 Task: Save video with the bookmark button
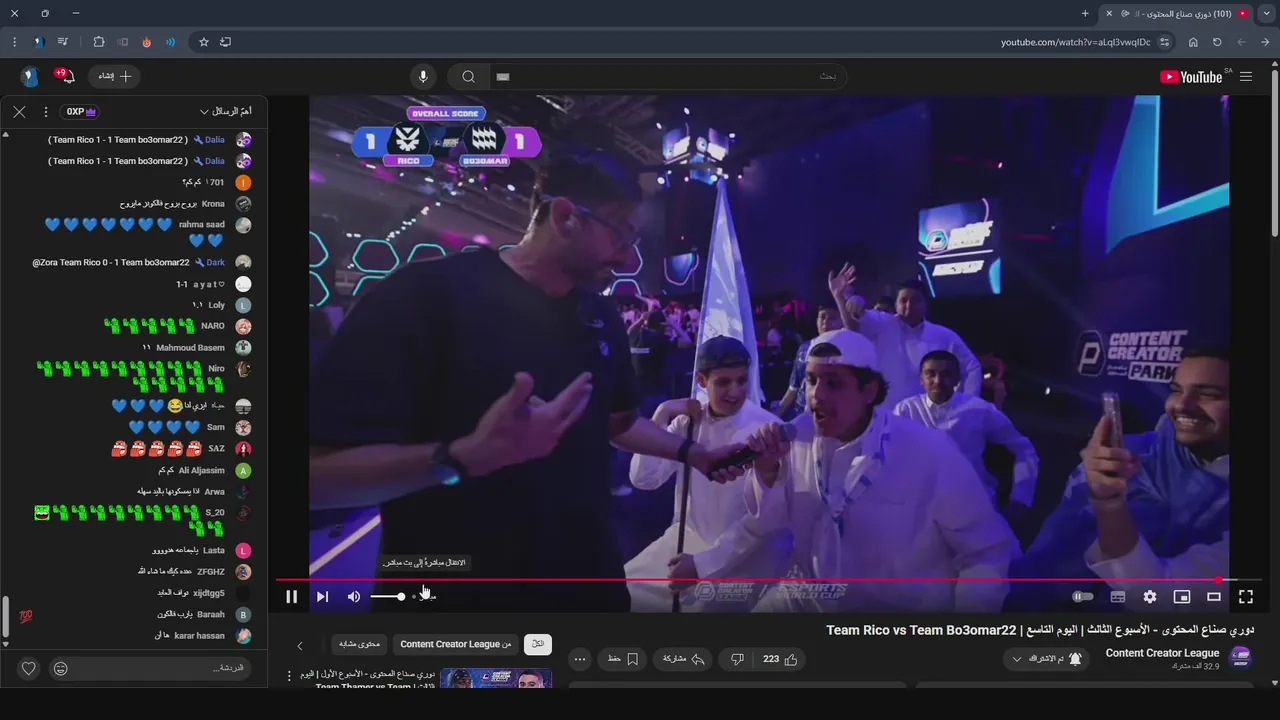click(x=622, y=659)
